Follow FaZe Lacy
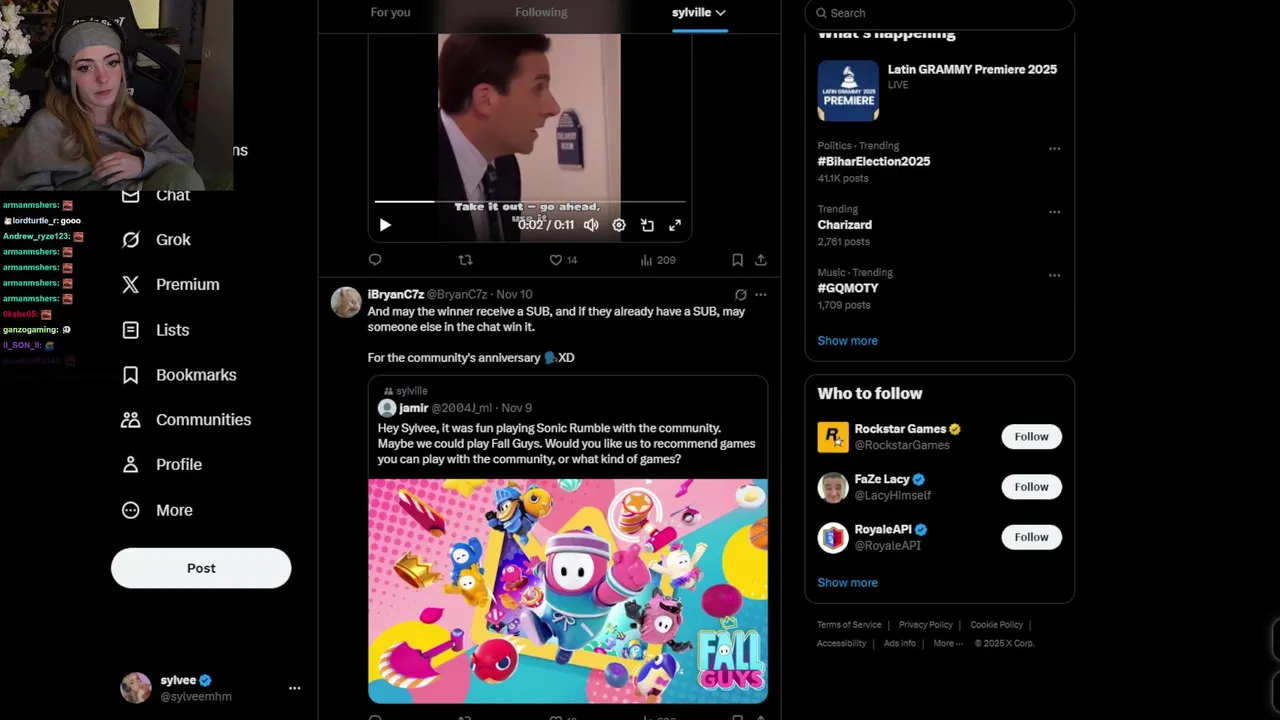 [1031, 487]
